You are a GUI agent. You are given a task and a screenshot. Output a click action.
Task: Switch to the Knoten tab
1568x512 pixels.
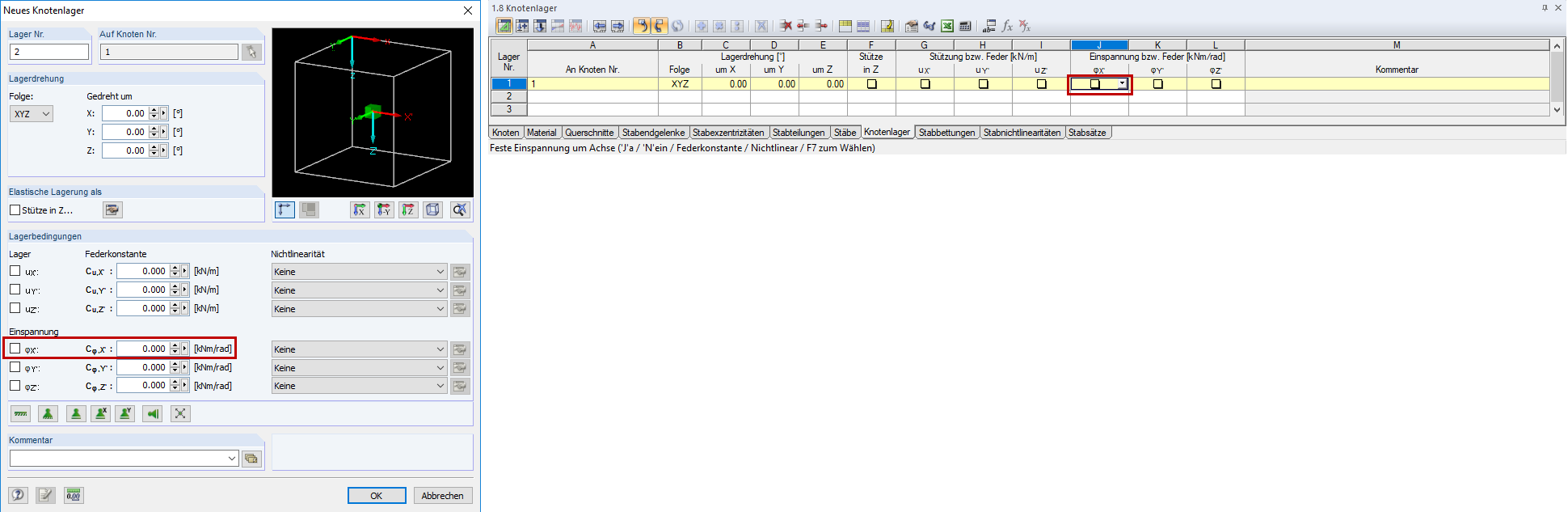(506, 133)
